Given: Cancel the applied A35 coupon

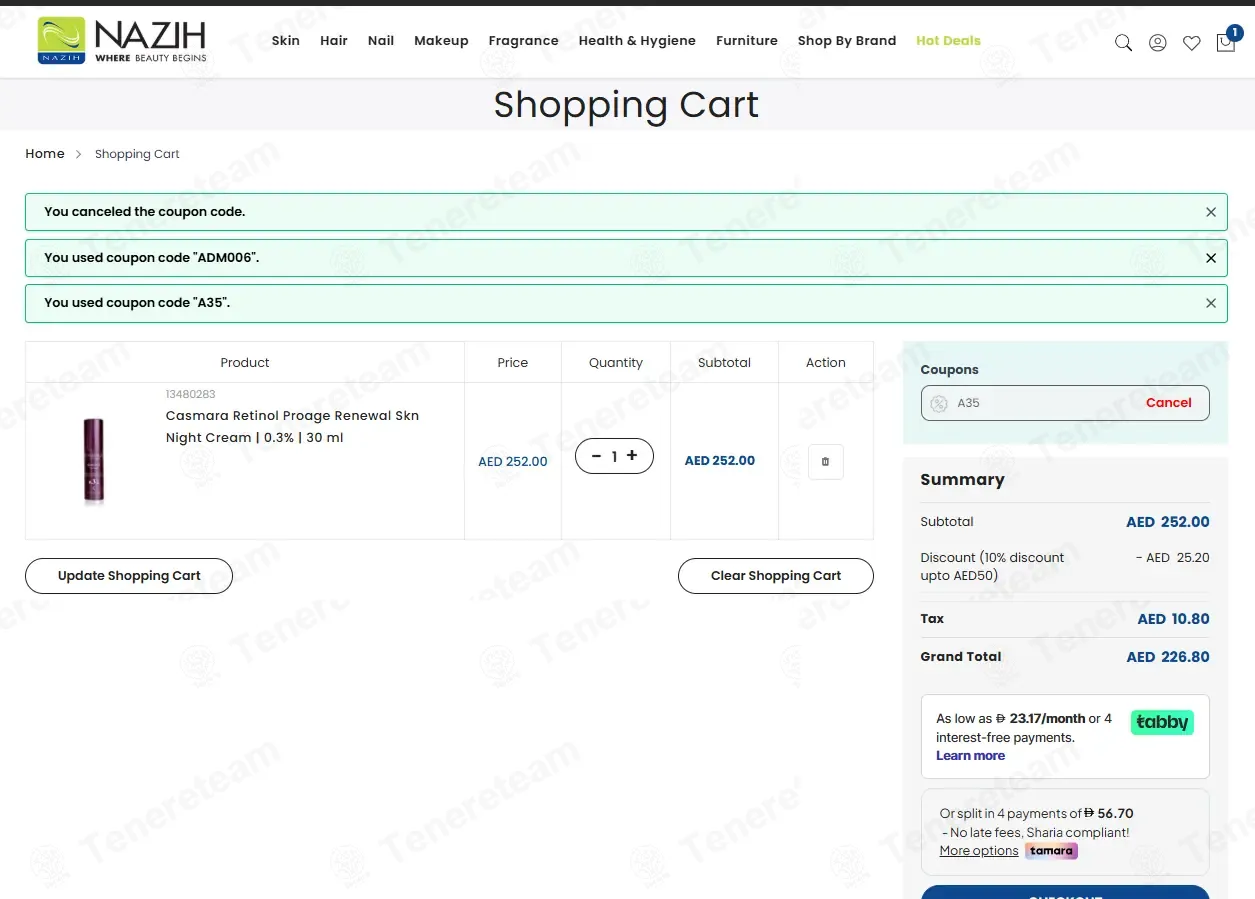Looking at the screenshot, I should [1168, 403].
